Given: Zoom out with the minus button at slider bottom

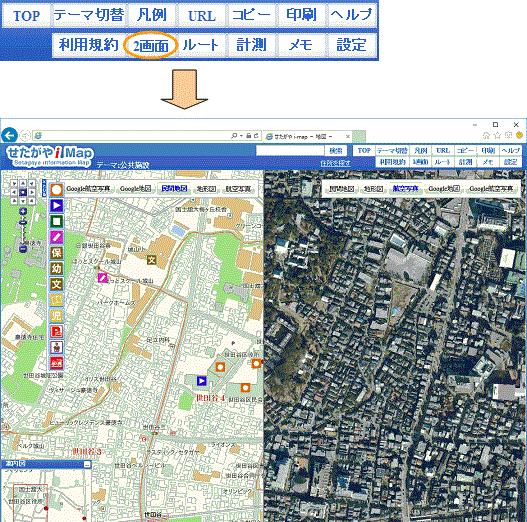Looking at the screenshot, I should [x=23, y=249].
